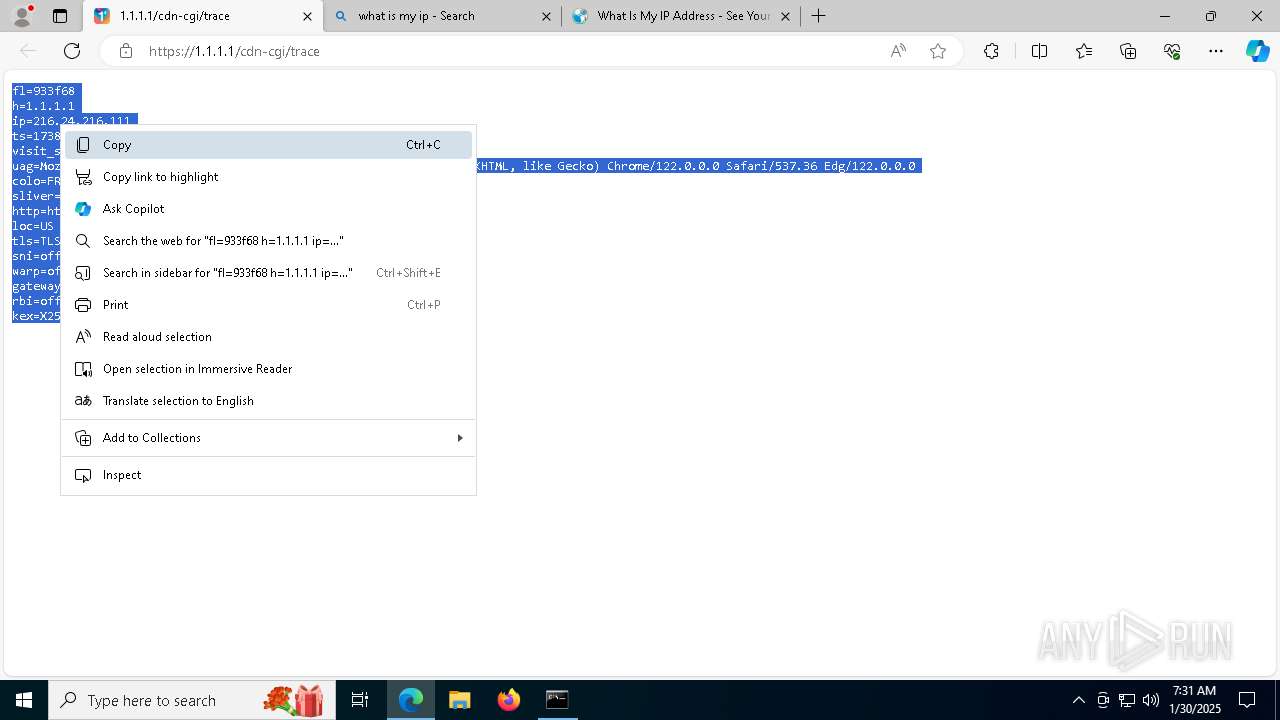Image resolution: width=1280 pixels, height=720 pixels.
Task: Toggle the Split screen icon
Action: 1039,51
